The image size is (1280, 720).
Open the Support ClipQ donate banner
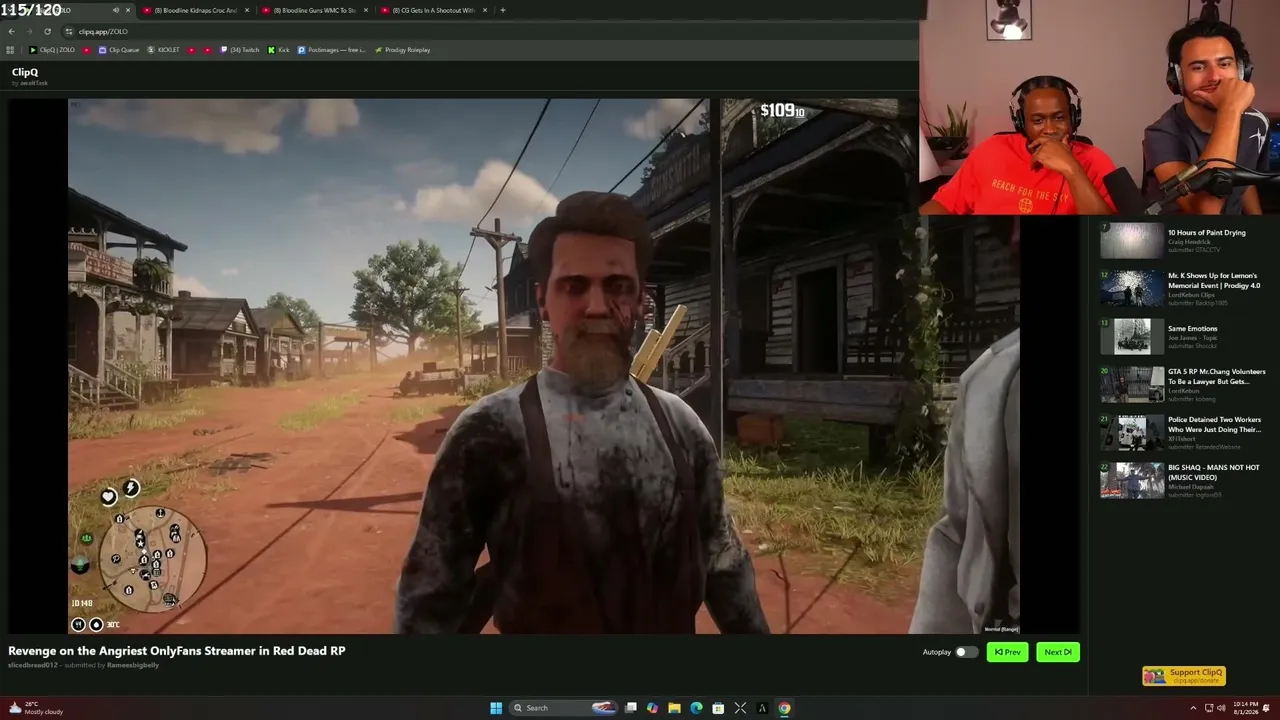(x=1183, y=676)
